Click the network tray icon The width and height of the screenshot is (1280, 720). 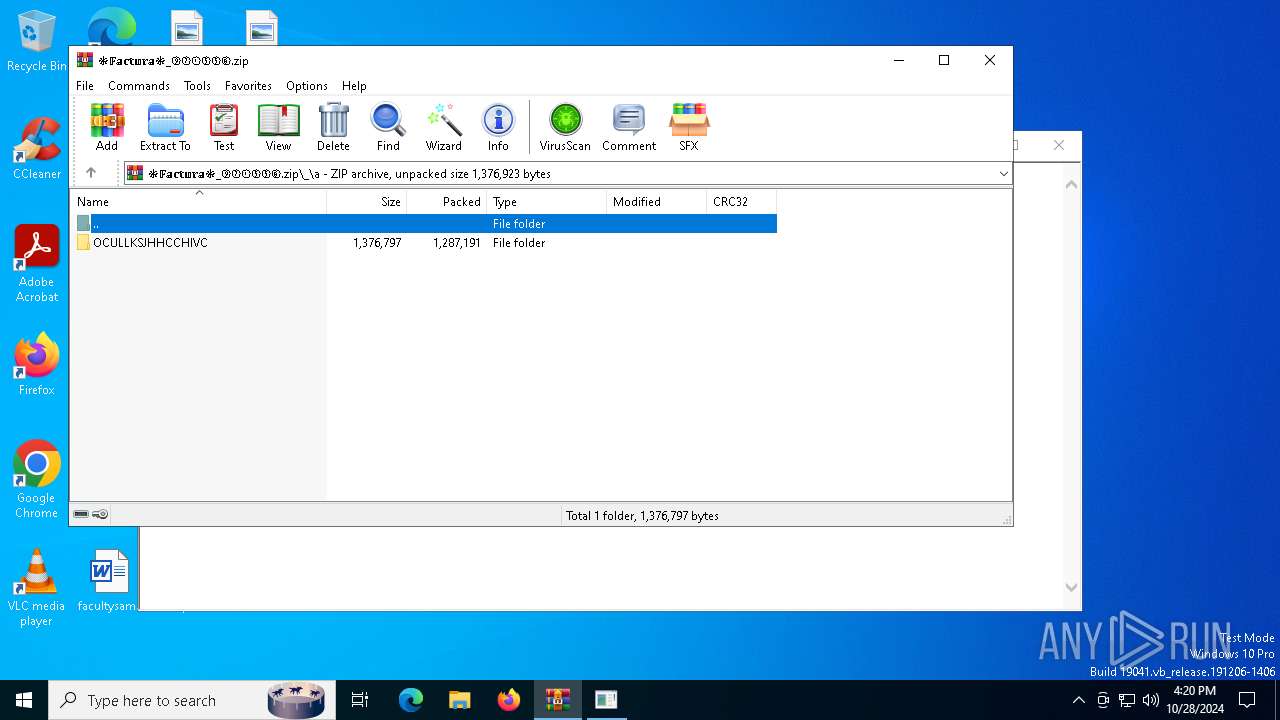tap(1127, 700)
